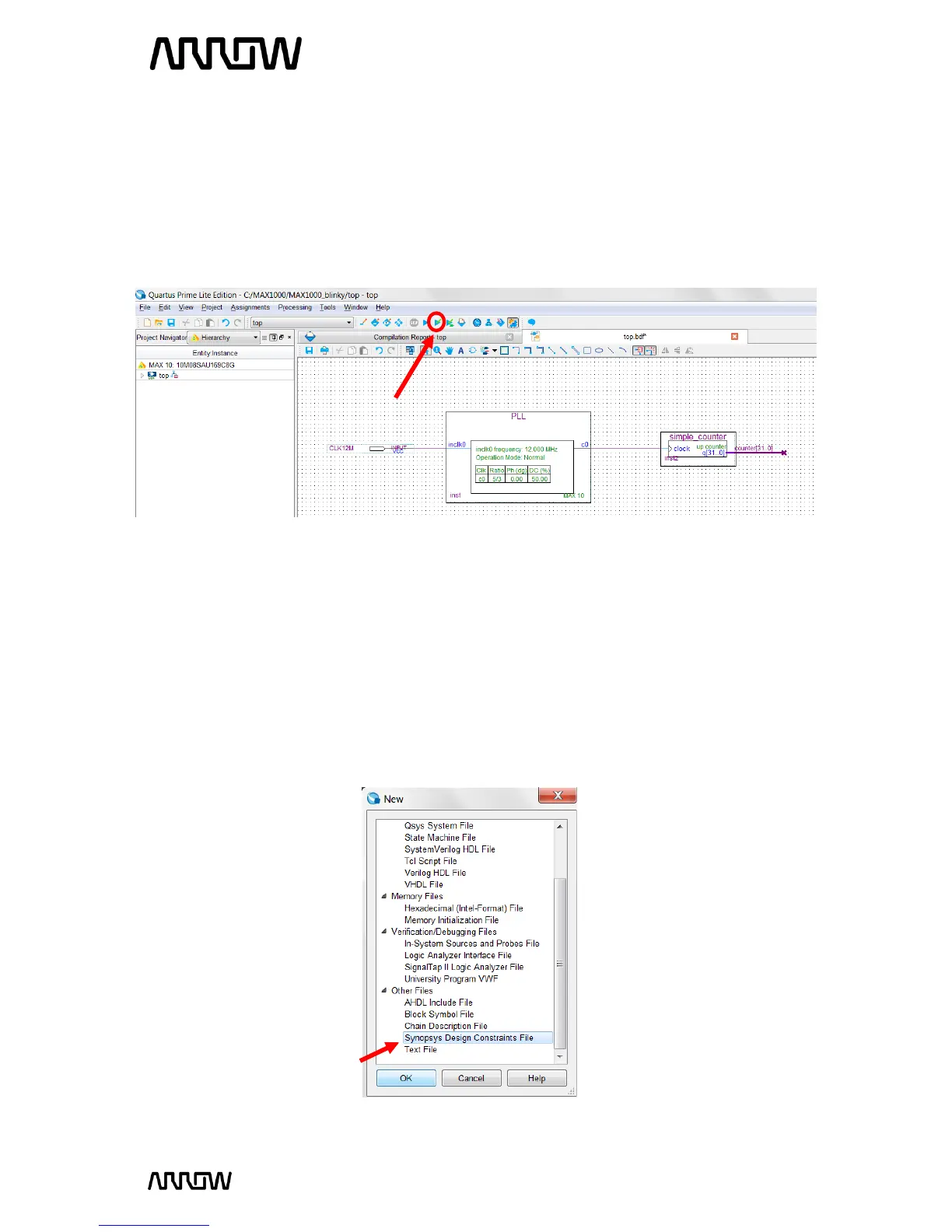952x1232 pixels.
Task: Open the TimeQuest clock icon in toolbar
Action: click(477, 322)
